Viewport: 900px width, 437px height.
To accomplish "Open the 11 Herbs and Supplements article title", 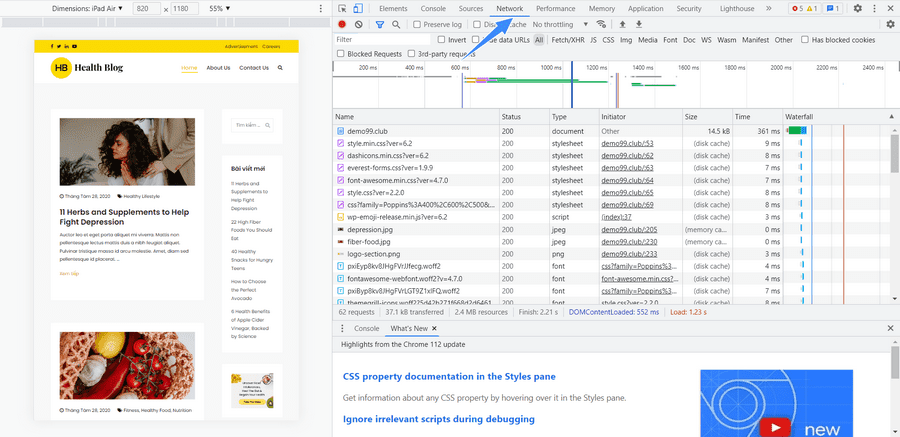I will click(x=124, y=216).
